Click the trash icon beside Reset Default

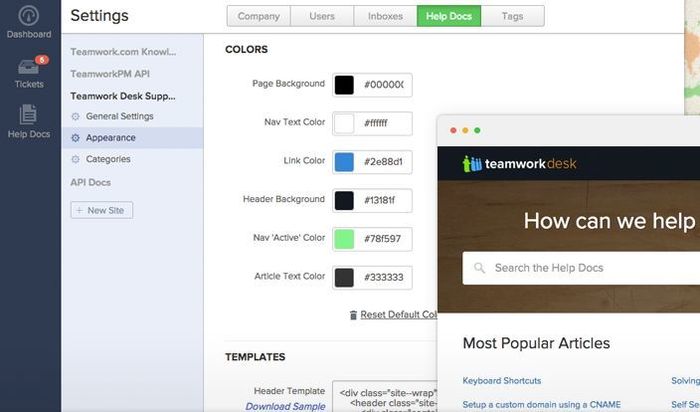[x=353, y=315]
